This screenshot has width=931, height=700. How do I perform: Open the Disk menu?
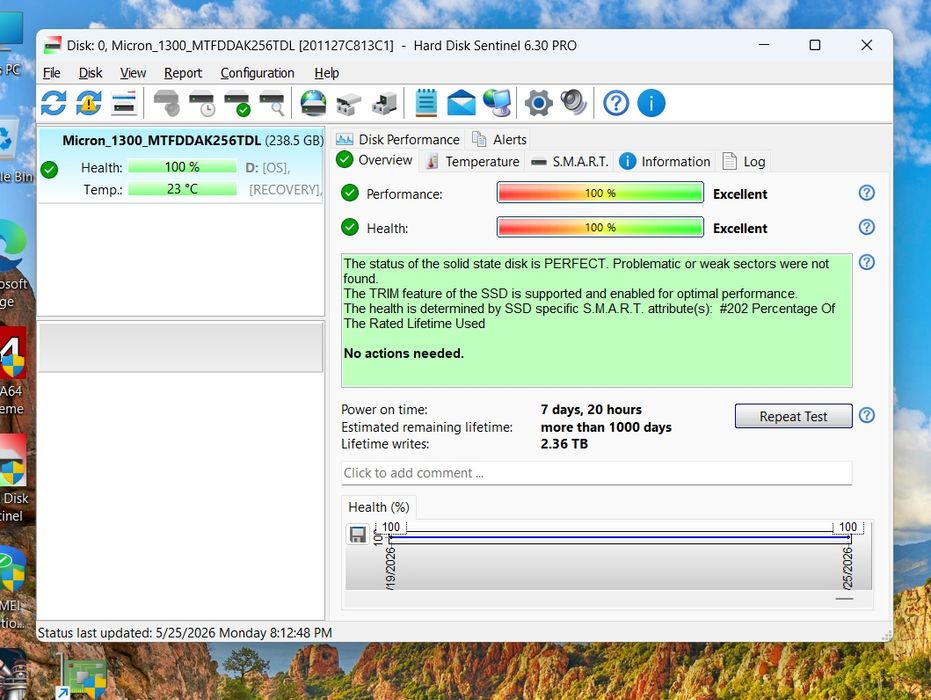(x=90, y=73)
